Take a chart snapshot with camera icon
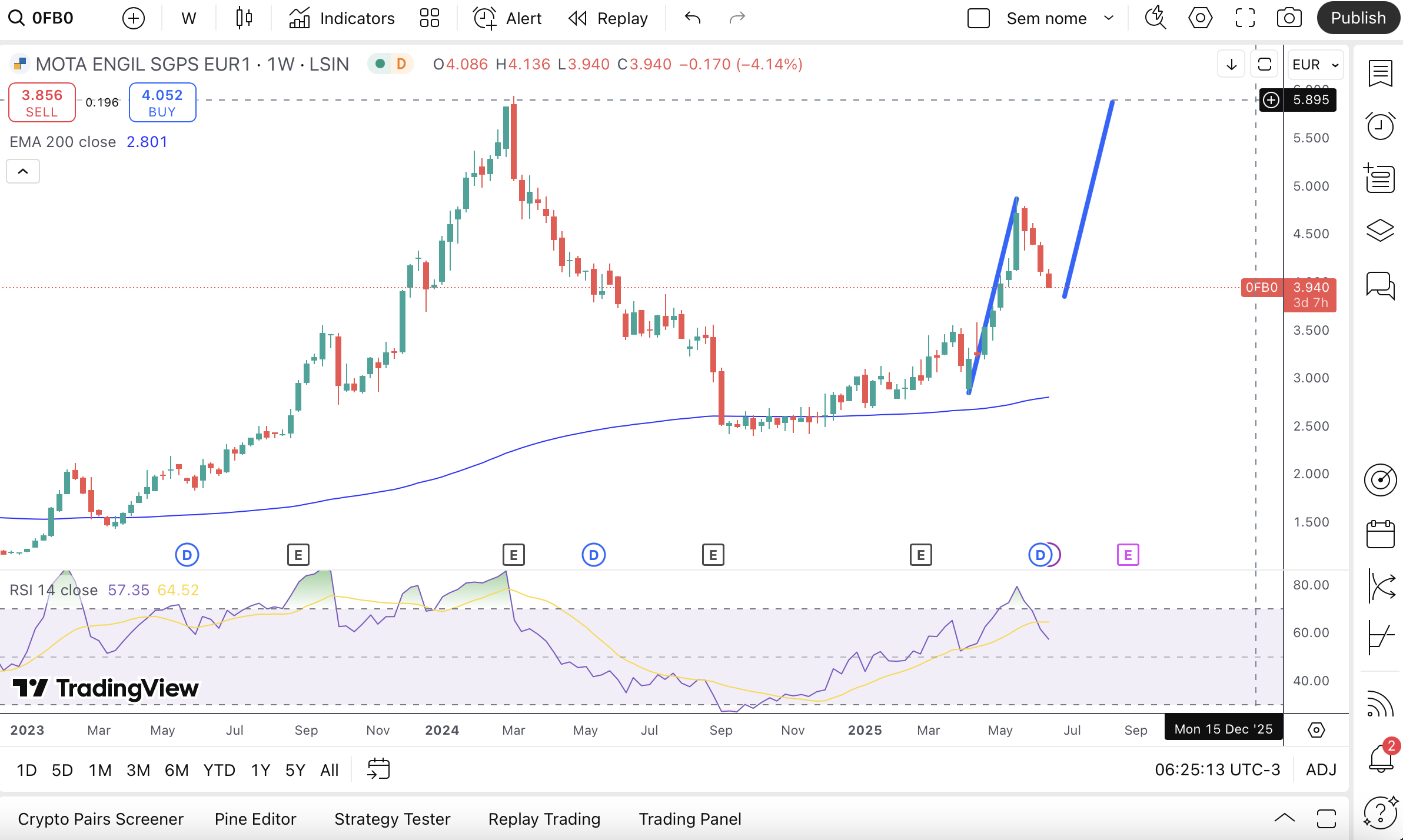 (1289, 18)
